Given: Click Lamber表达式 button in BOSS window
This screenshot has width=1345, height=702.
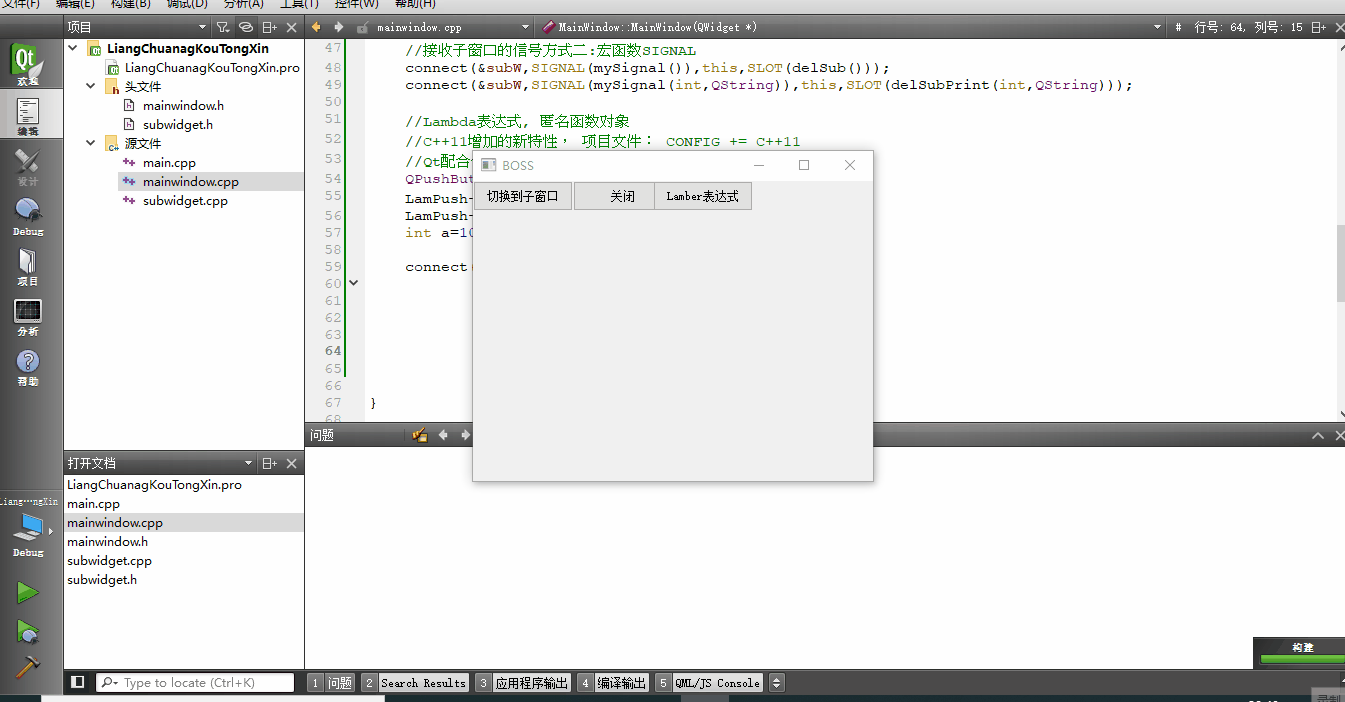Looking at the screenshot, I should tap(702, 196).
